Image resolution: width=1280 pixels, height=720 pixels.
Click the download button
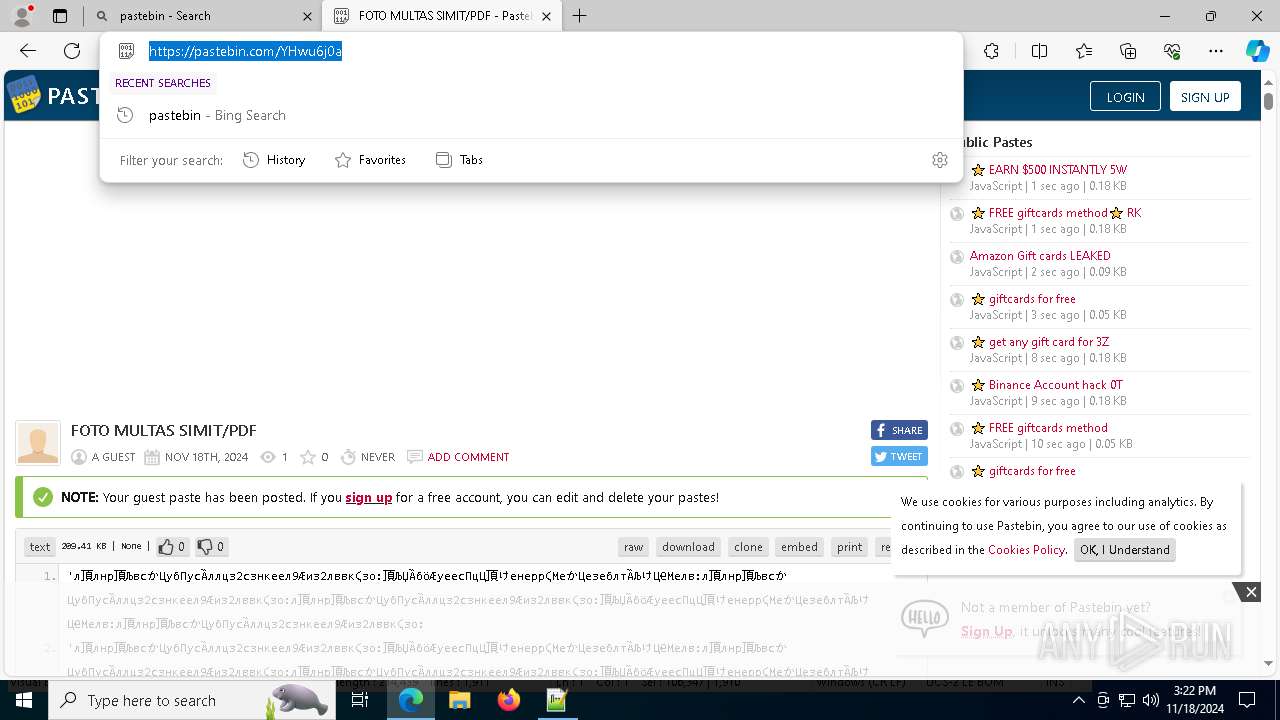(688, 547)
